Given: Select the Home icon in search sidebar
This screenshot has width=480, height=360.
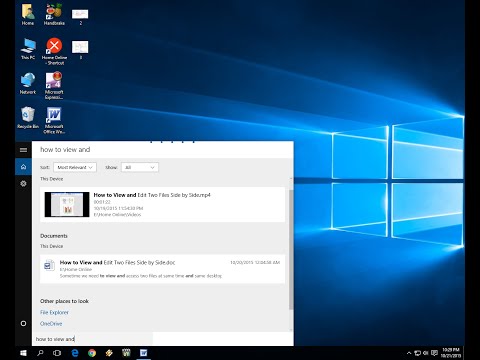Looking at the screenshot, I should click(23, 167).
